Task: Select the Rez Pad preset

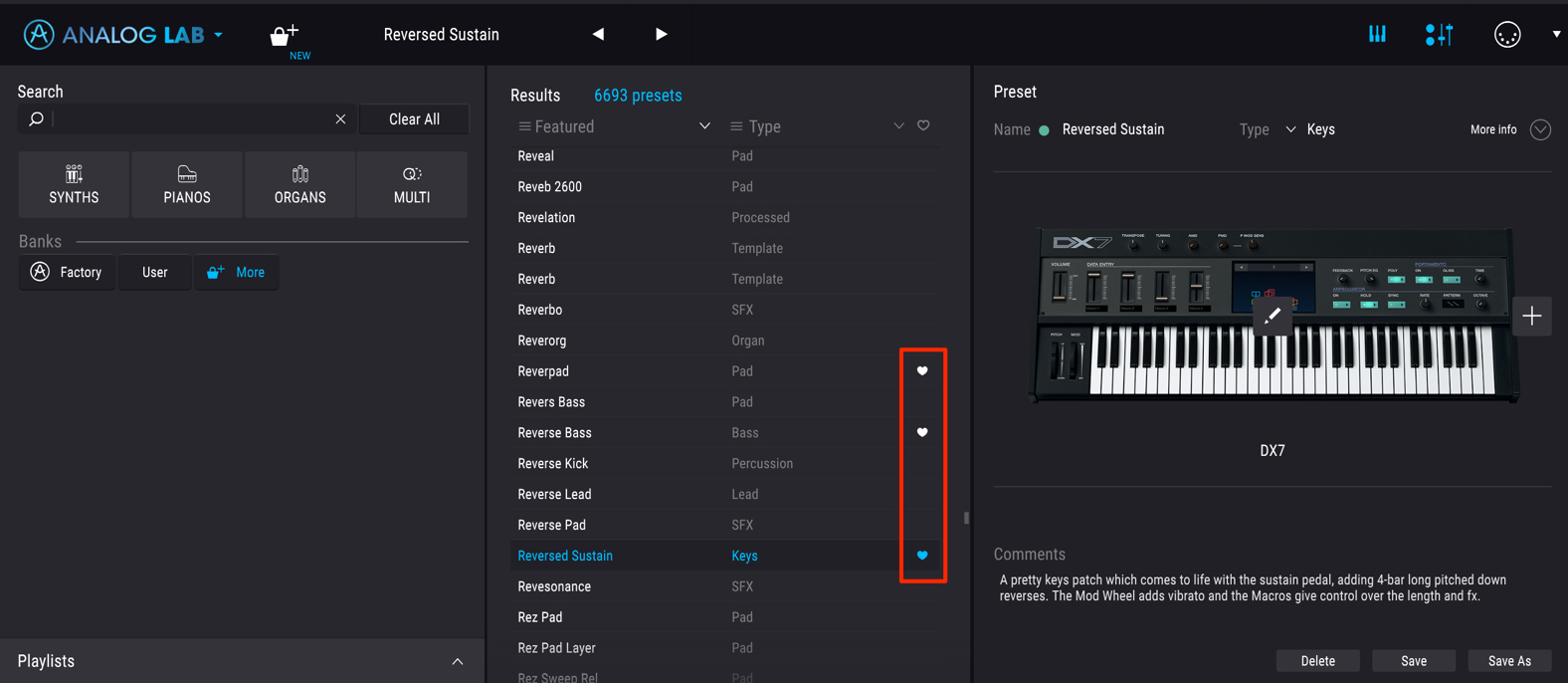Action: (540, 617)
